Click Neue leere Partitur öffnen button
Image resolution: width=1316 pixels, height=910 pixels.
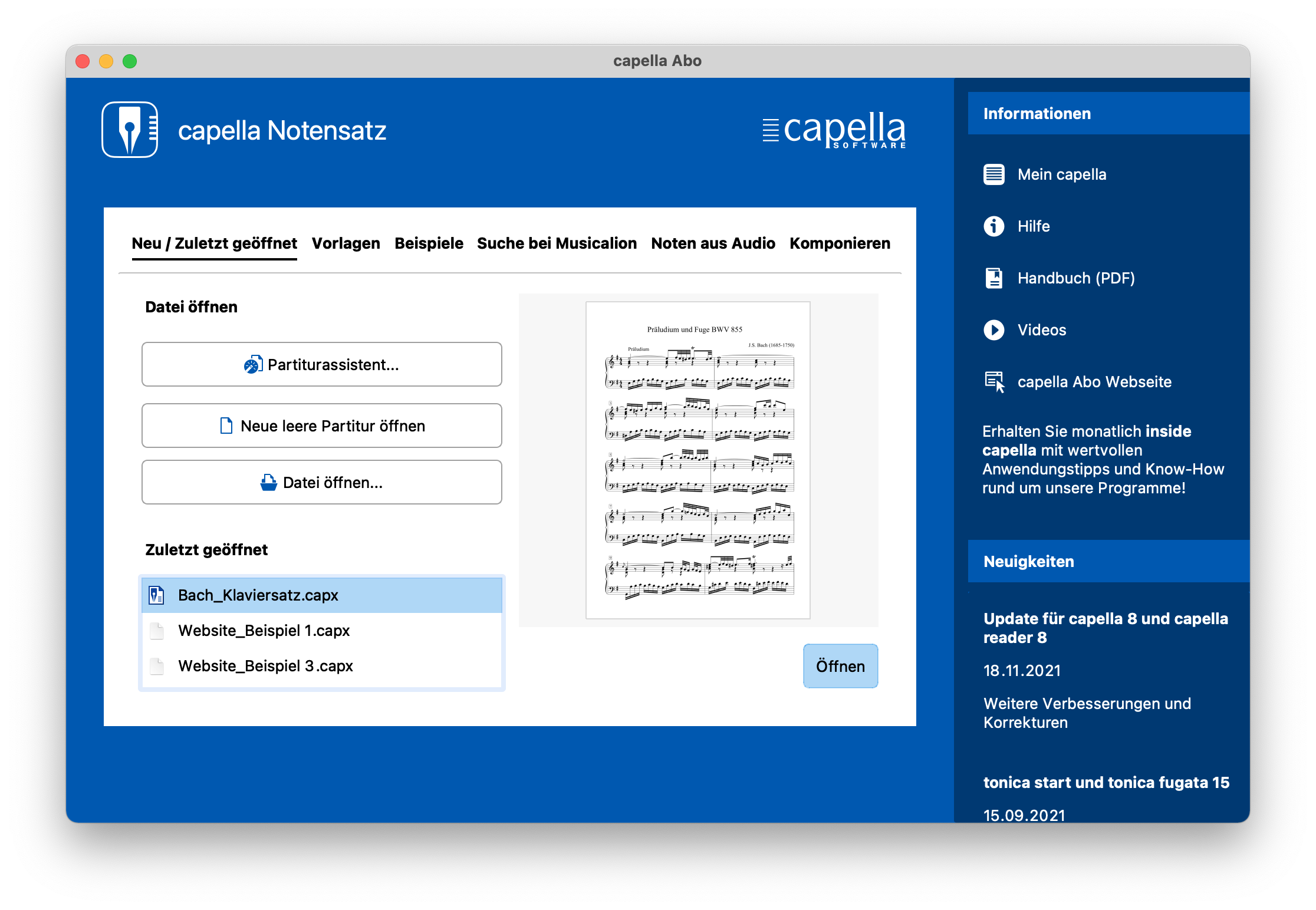click(322, 426)
